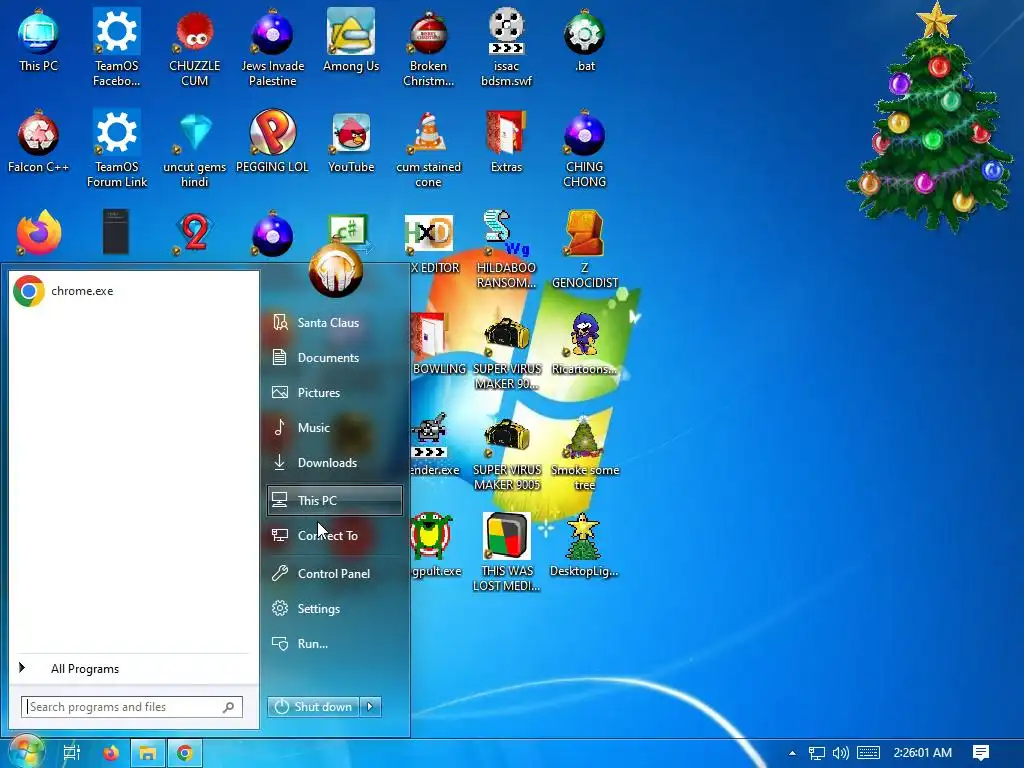Expand the Shut down options arrow
The width and height of the screenshot is (1024, 768).
(x=370, y=707)
